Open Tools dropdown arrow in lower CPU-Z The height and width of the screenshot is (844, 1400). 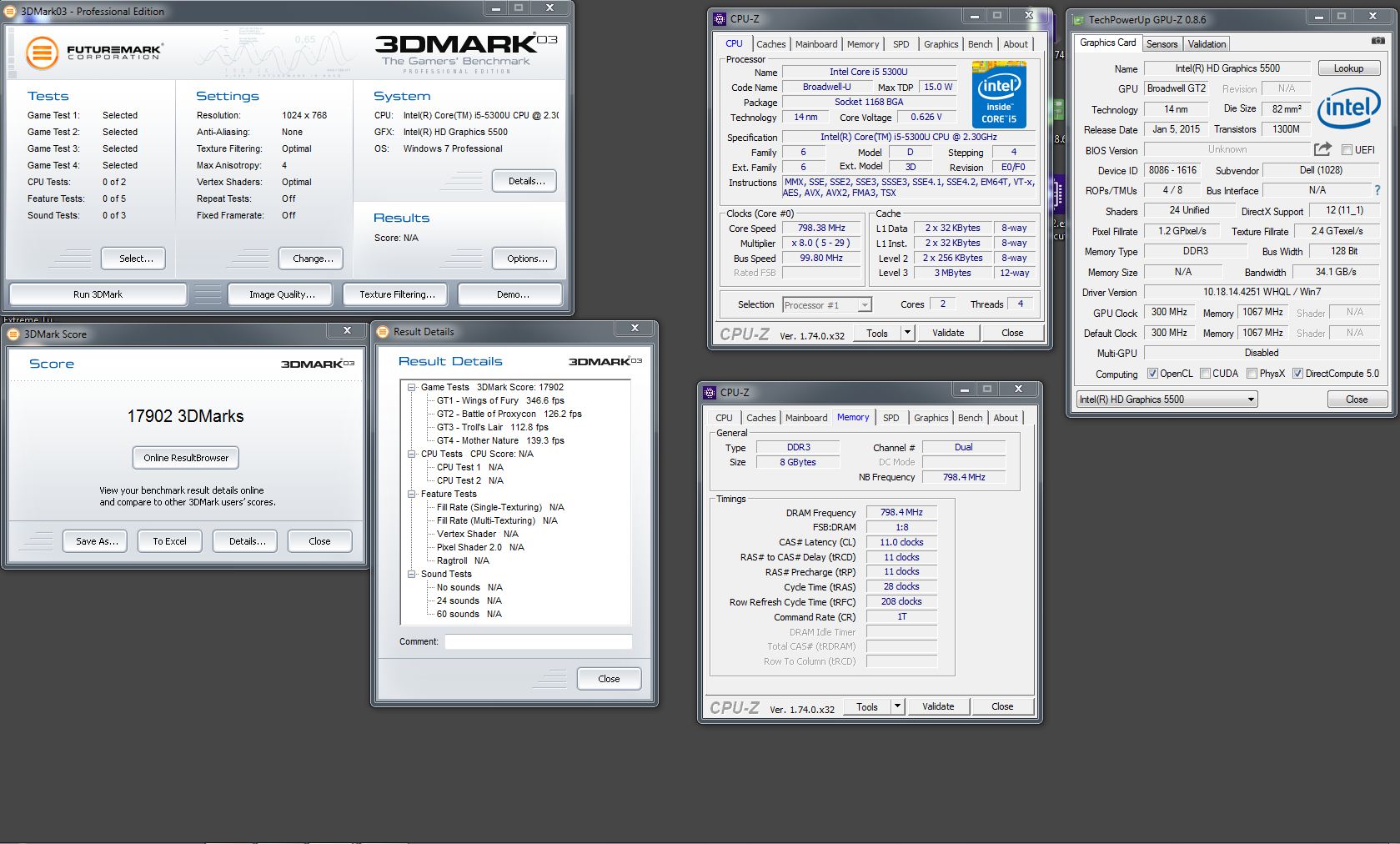(898, 706)
